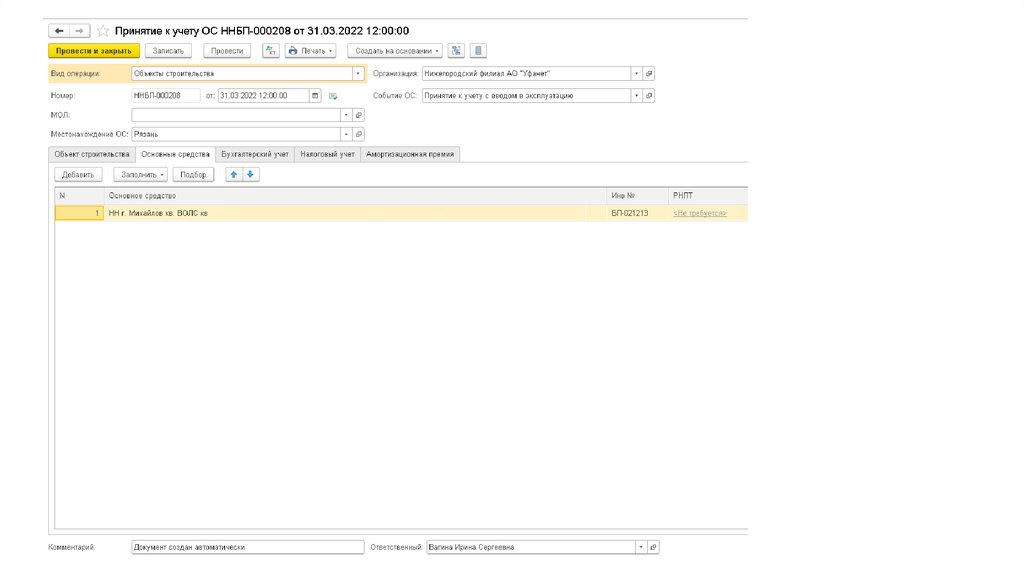Image resolution: width=1024 pixels, height=574 pixels.
Task: Move row down with arrow button
Action: [250, 174]
